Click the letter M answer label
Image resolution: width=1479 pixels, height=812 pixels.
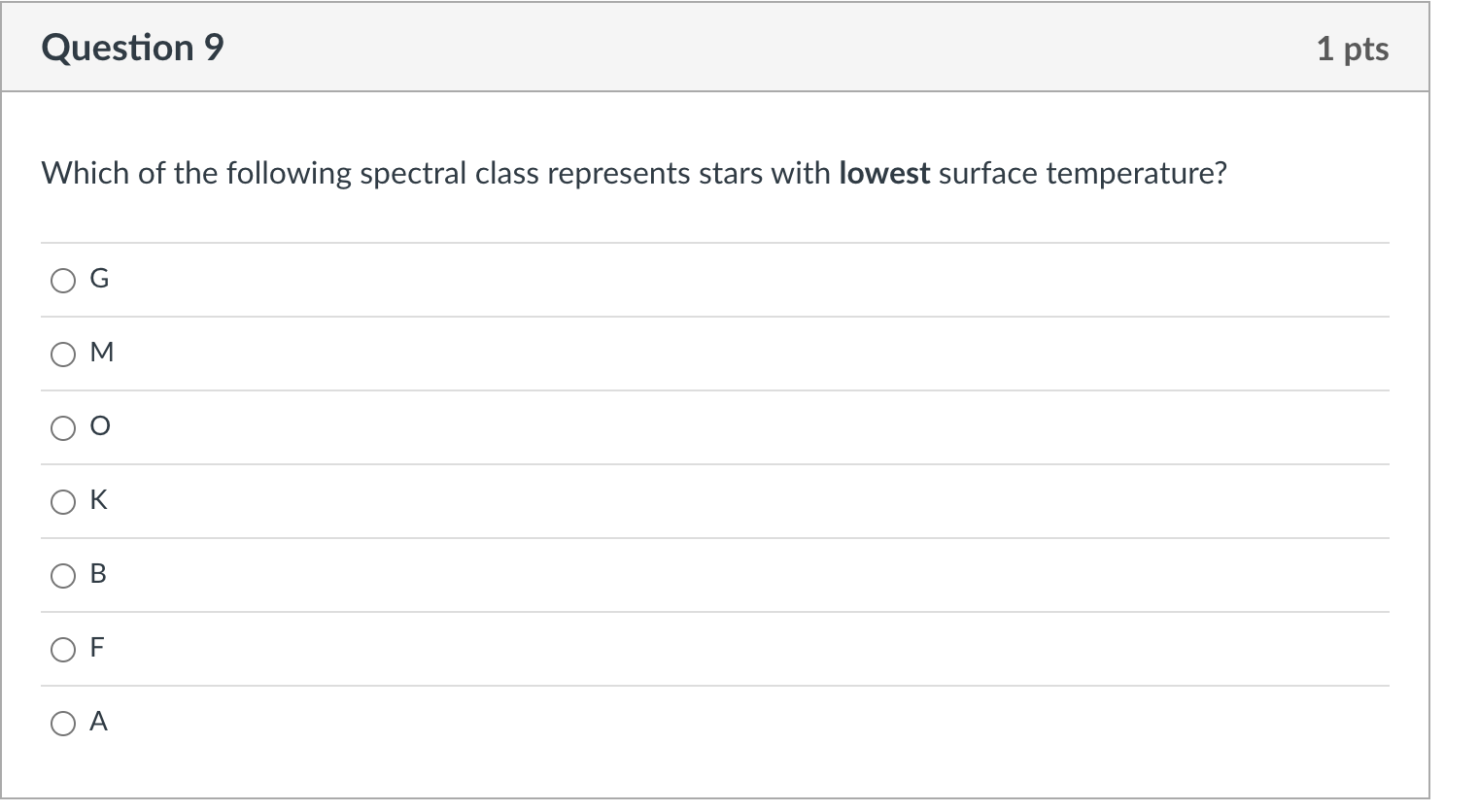pyautogui.click(x=101, y=353)
